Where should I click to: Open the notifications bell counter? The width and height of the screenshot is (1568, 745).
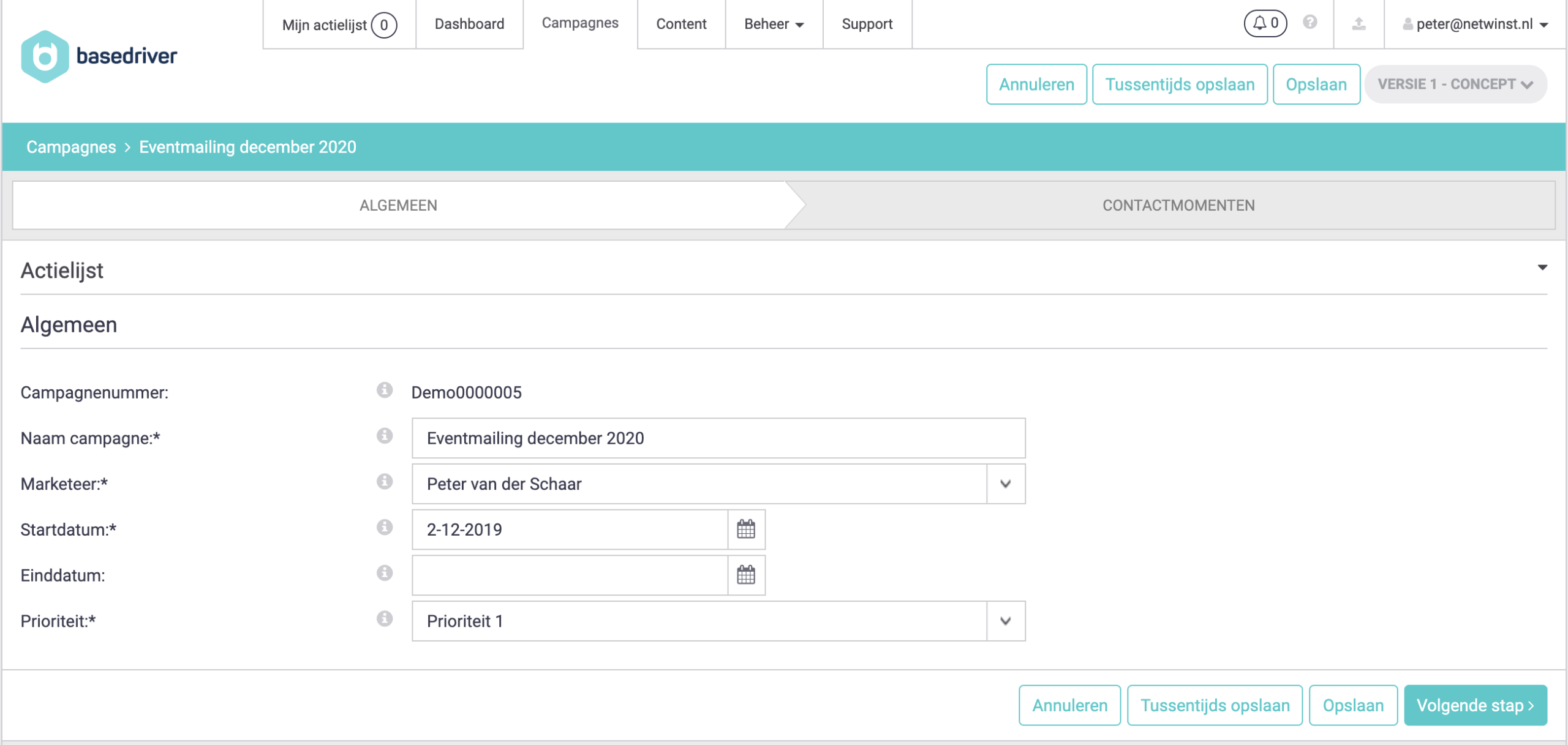1265,24
